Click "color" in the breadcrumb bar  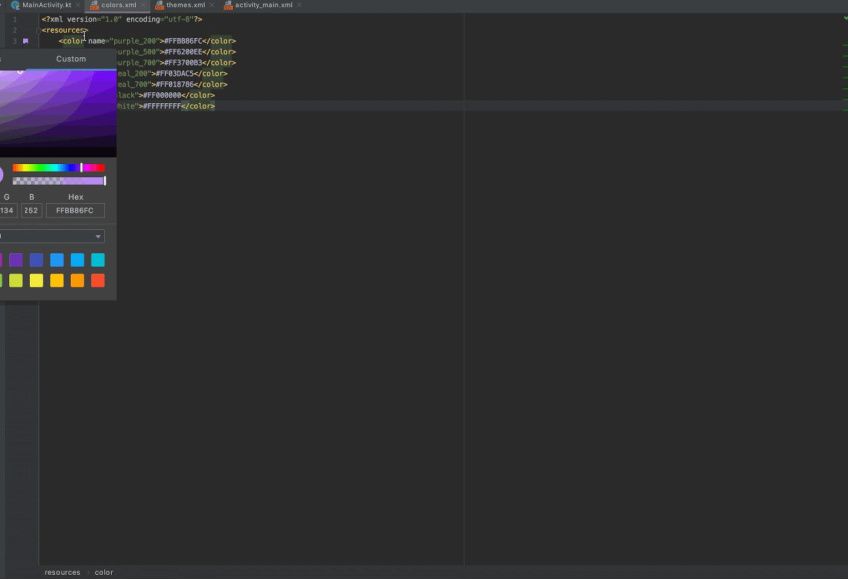click(x=102, y=571)
